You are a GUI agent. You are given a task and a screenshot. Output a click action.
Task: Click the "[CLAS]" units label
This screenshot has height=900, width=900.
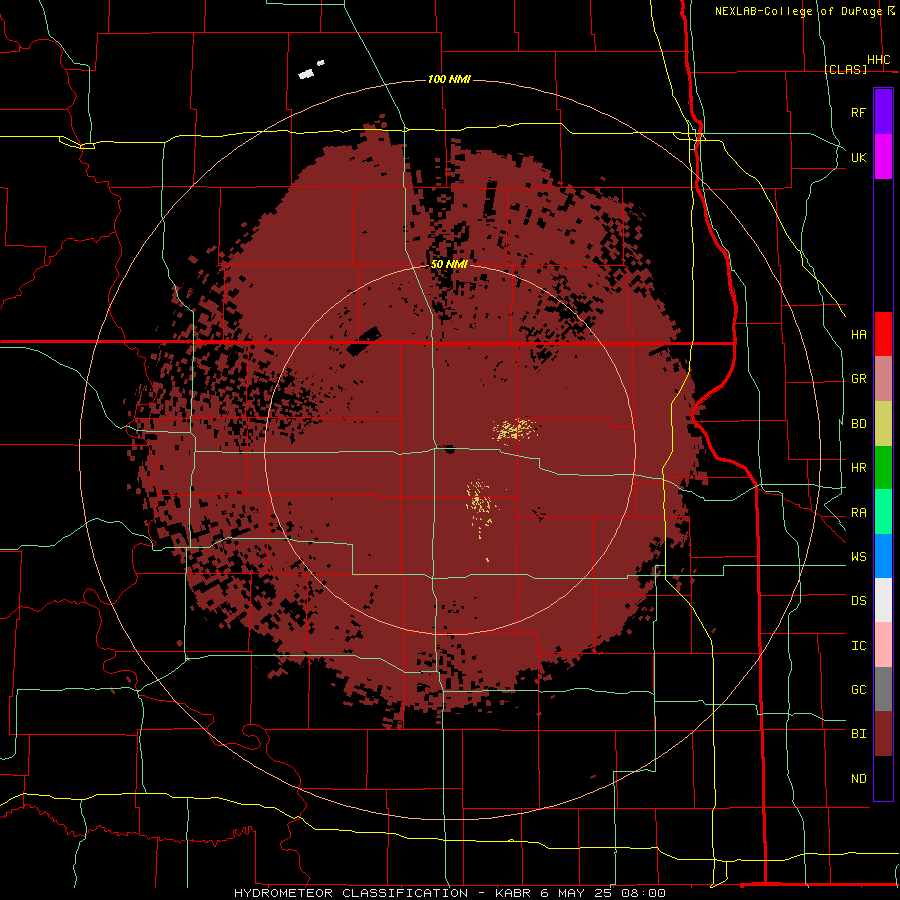tap(845, 69)
